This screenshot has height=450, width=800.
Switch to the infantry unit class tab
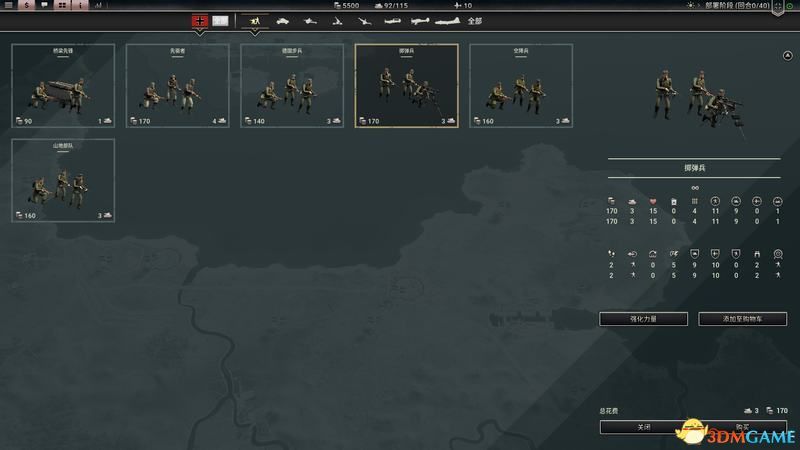coord(255,21)
